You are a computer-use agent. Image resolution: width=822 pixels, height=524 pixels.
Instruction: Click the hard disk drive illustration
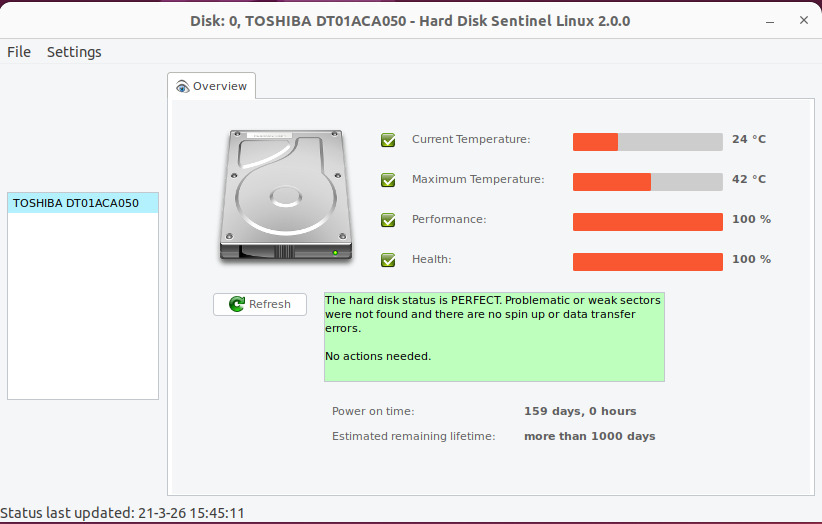click(287, 197)
